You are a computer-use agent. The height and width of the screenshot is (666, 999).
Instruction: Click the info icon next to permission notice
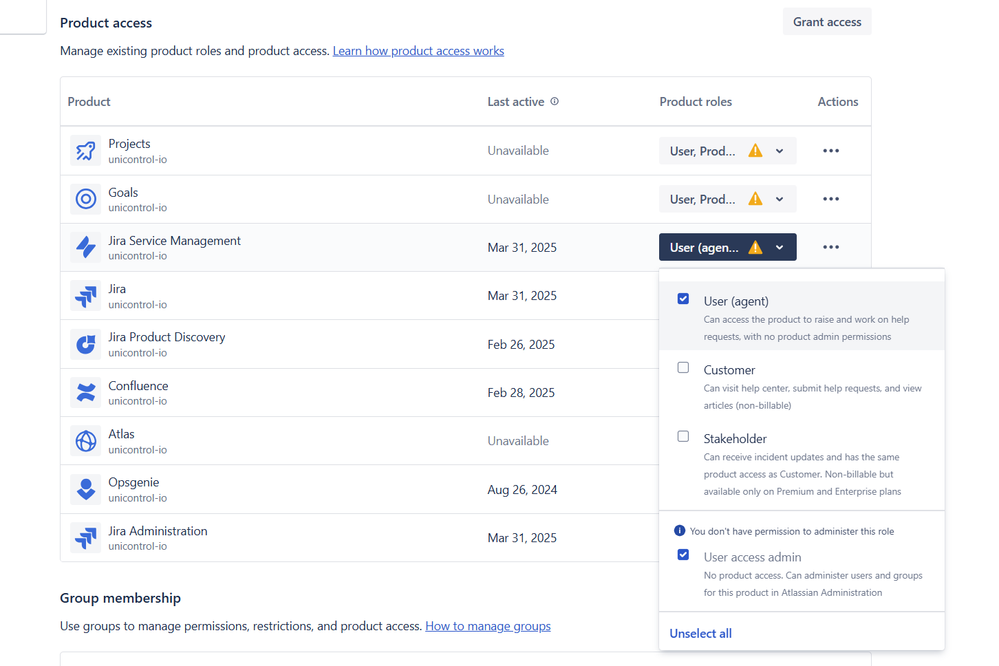point(679,531)
